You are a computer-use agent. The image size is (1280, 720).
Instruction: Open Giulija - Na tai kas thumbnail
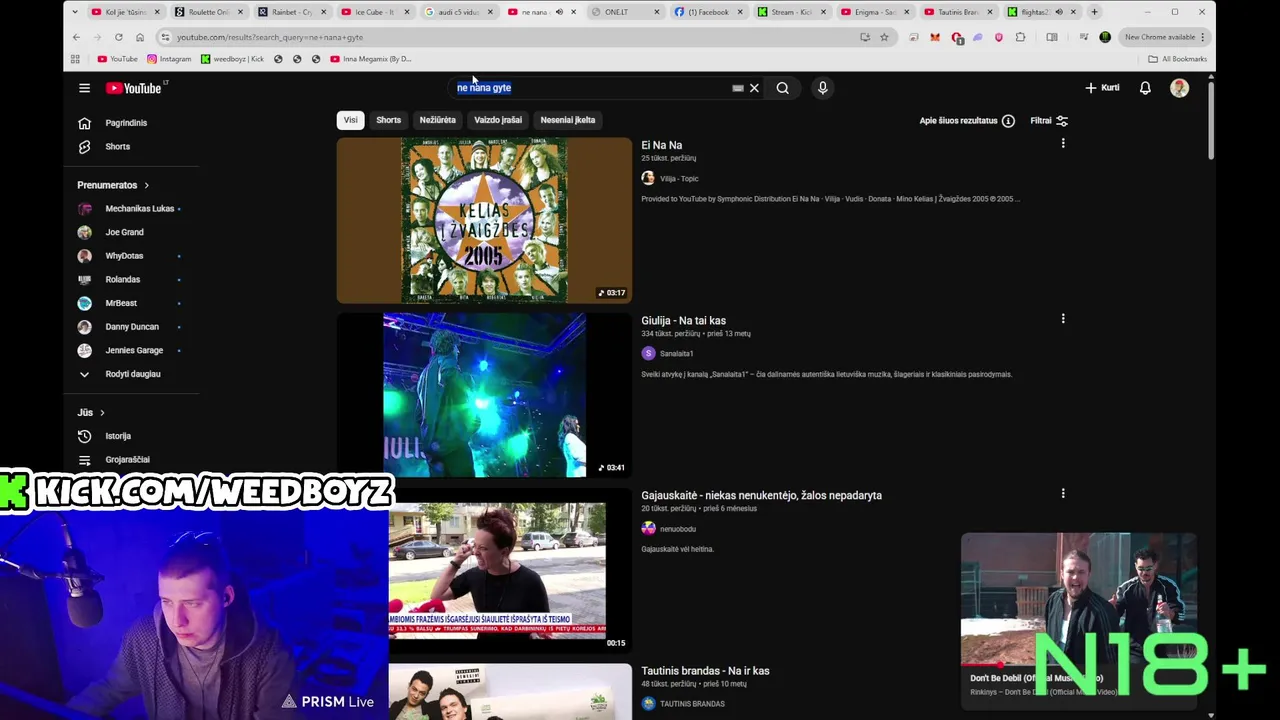coord(484,395)
